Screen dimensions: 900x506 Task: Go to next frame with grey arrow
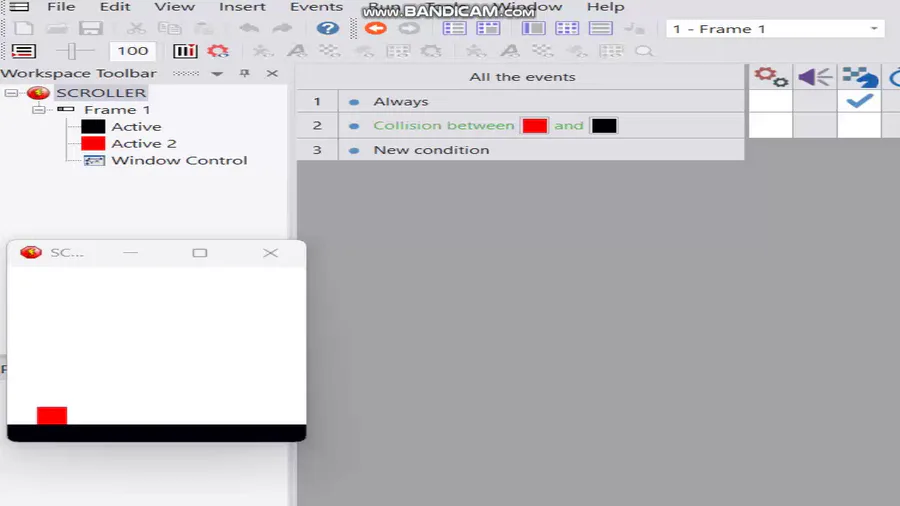tap(409, 28)
